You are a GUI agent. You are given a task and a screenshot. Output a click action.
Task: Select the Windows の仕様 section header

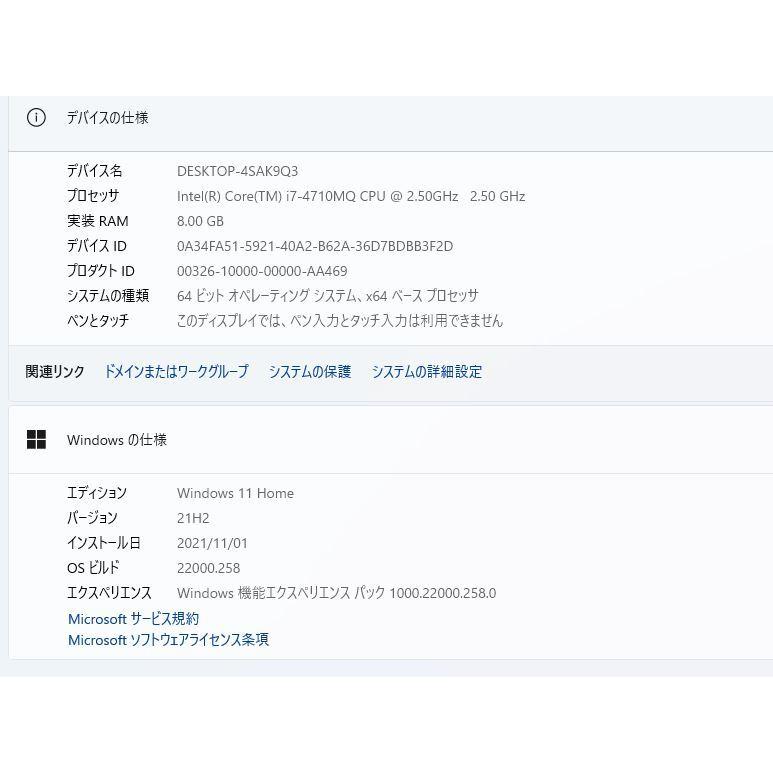pos(117,440)
